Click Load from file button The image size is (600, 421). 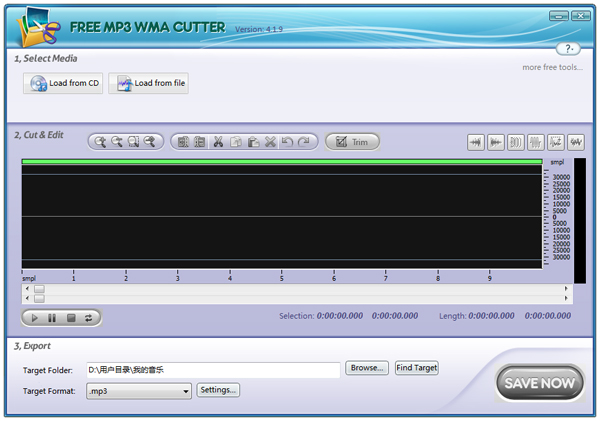click(x=148, y=84)
